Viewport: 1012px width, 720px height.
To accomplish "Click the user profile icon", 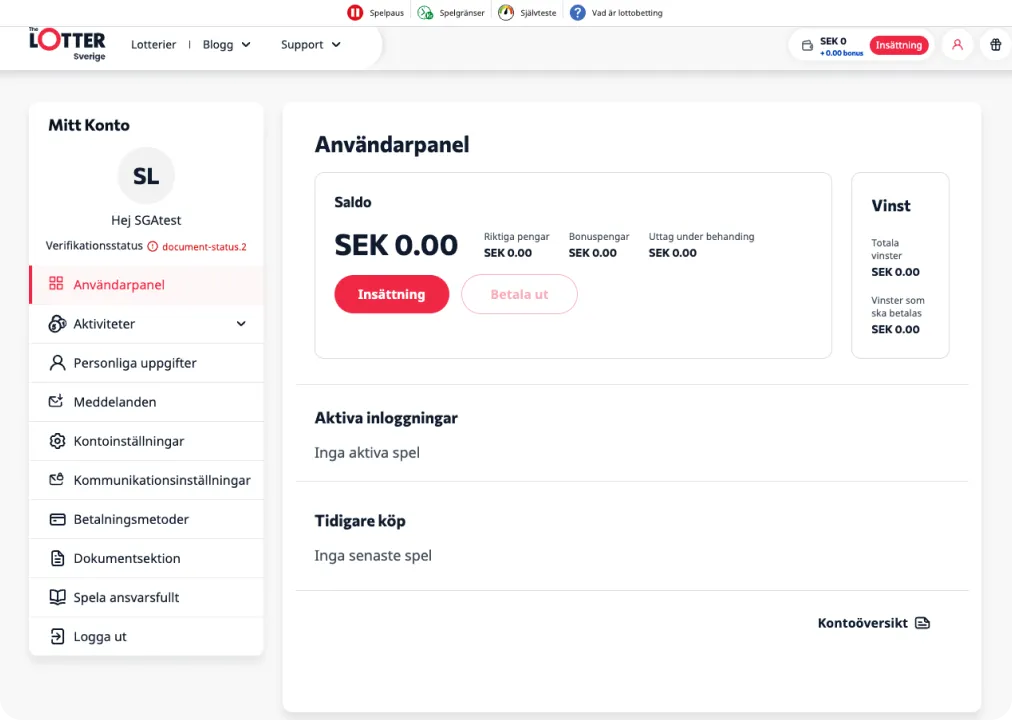I will 957,45.
